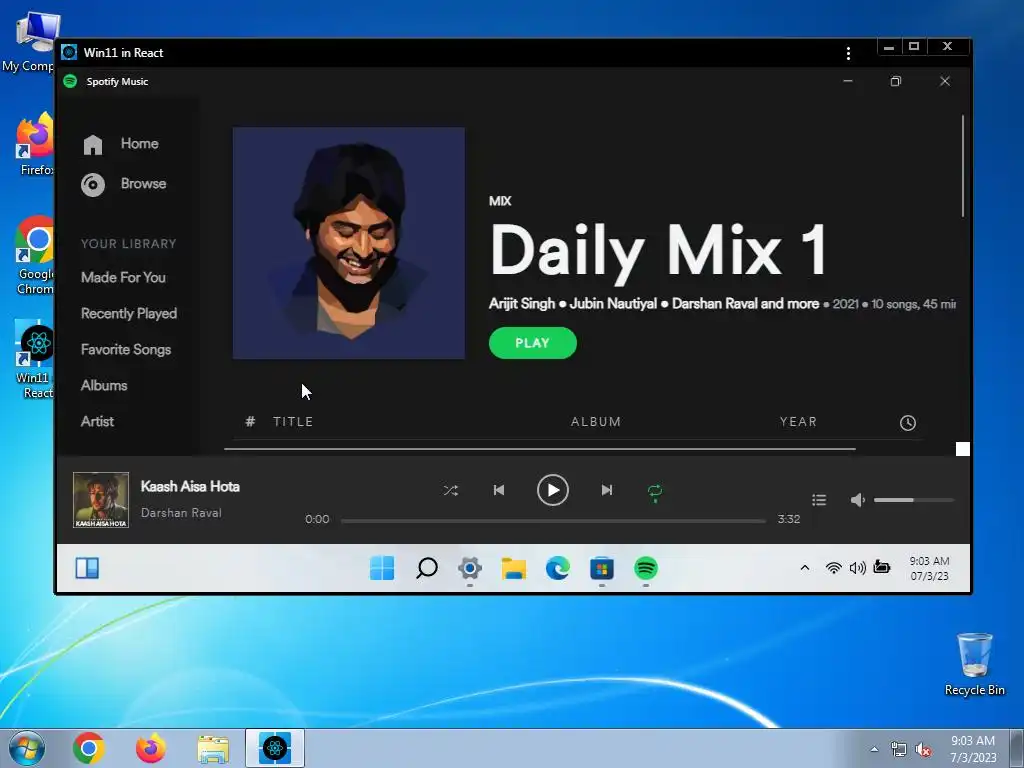Screen dimensions: 1024x768
Task: Click Spotify icon in Win11 taskbar
Action: pyautogui.click(x=646, y=568)
